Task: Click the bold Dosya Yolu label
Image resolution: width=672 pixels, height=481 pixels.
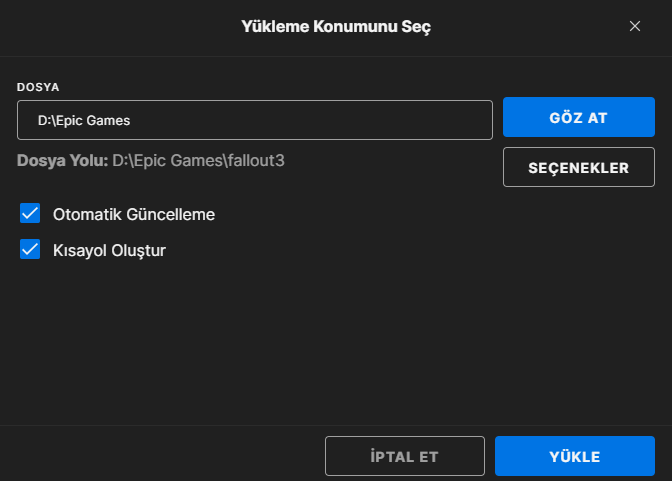Action: (x=62, y=159)
